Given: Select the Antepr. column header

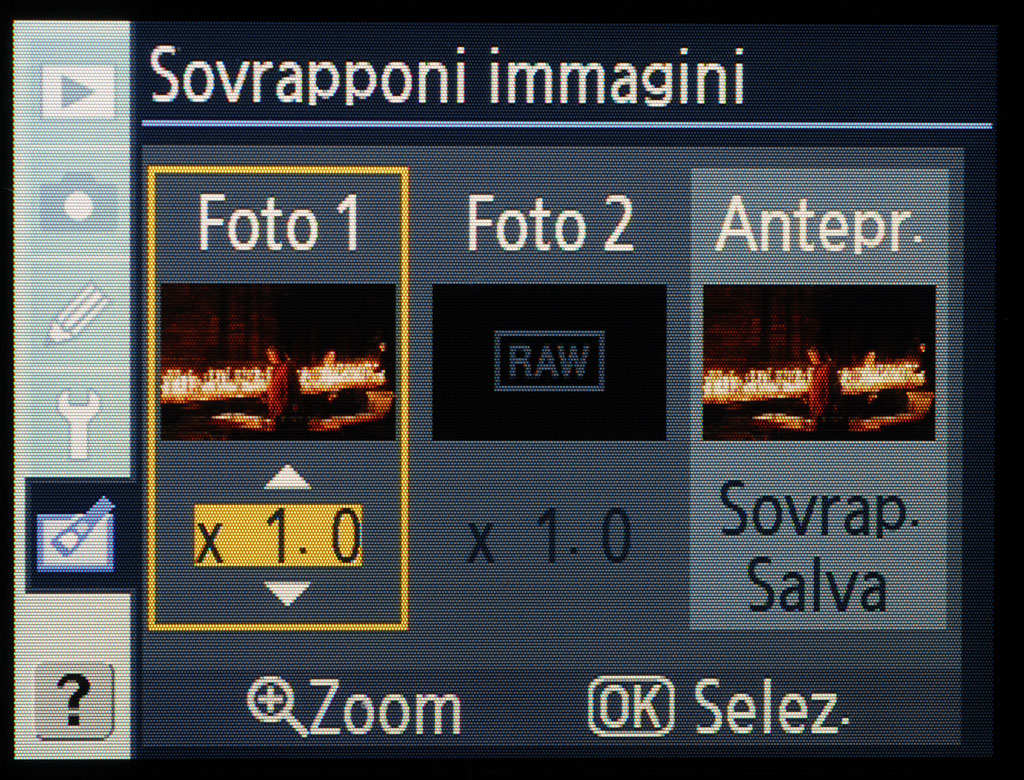Looking at the screenshot, I should [x=820, y=225].
